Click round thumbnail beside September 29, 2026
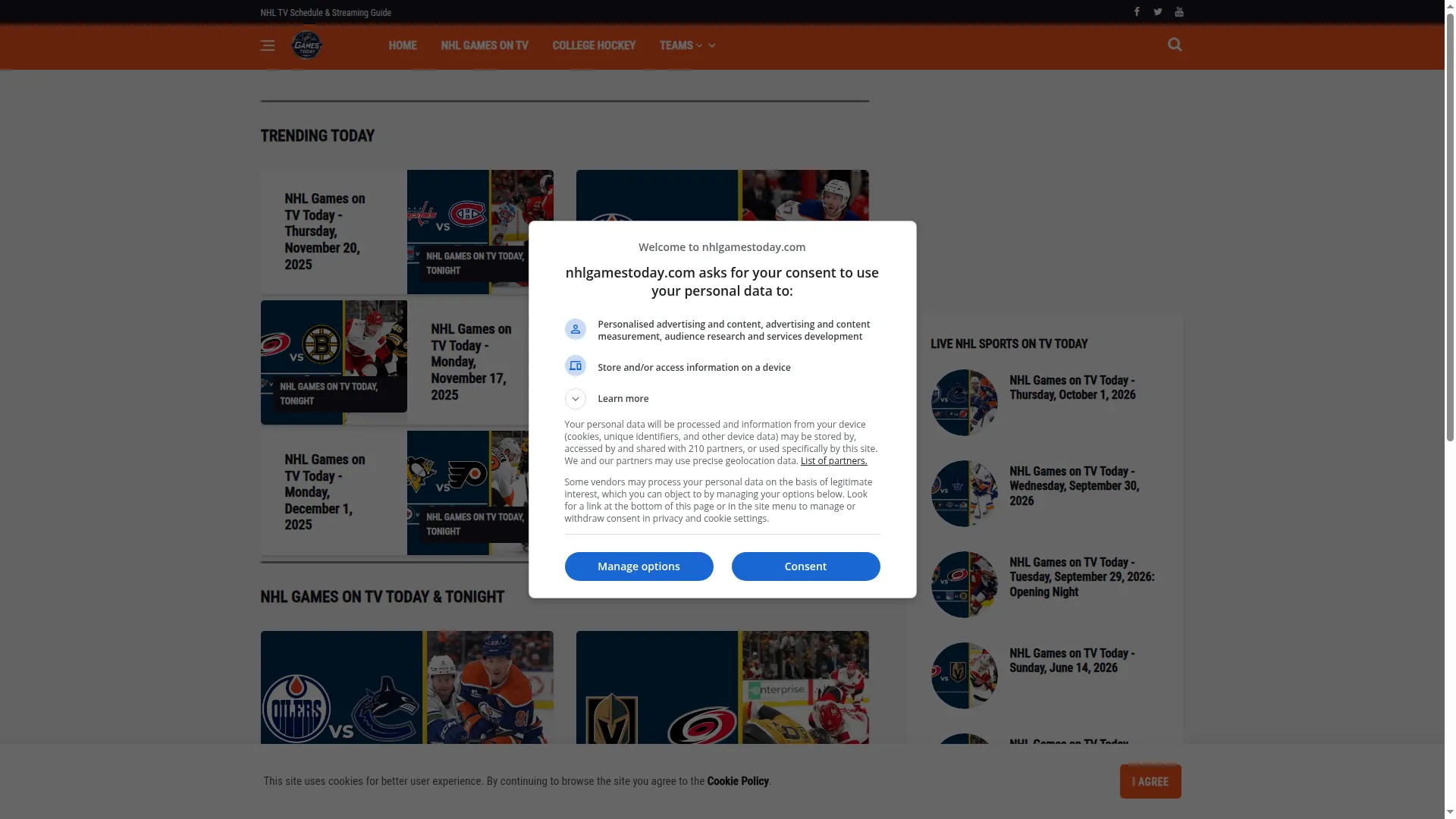1456x819 pixels. tap(965, 585)
